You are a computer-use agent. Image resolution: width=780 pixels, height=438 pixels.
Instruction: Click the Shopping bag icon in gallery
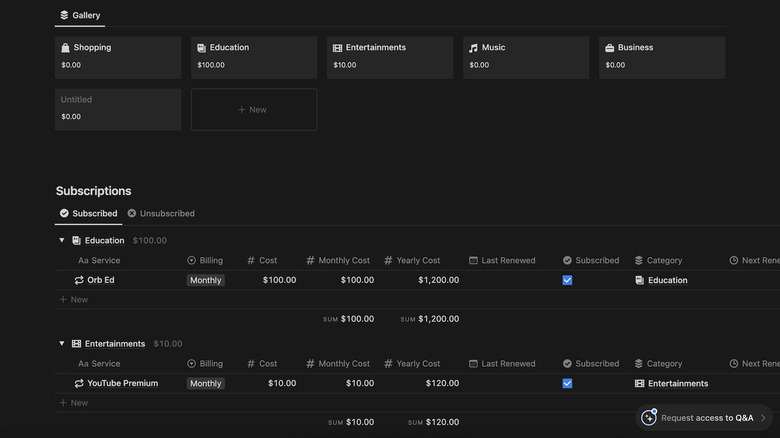pyautogui.click(x=65, y=48)
